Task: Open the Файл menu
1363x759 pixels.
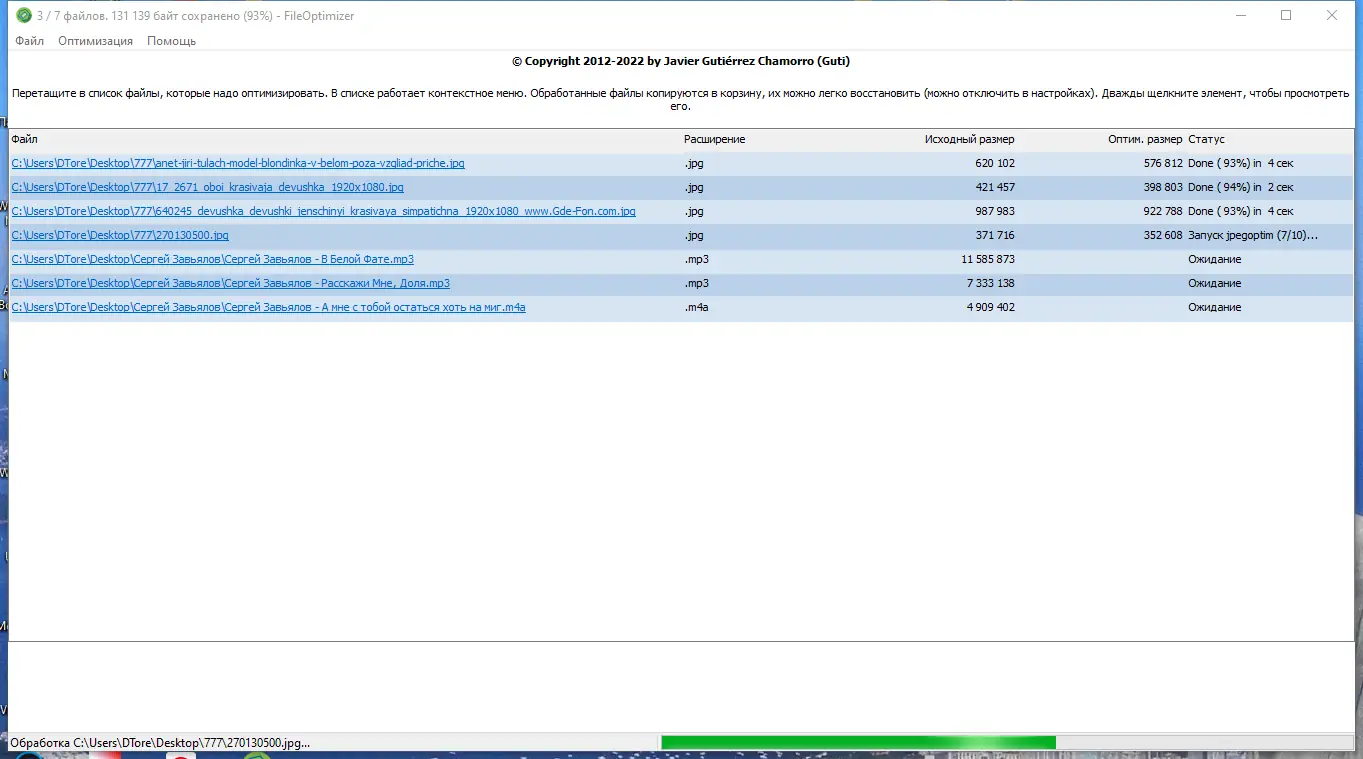Action: (29, 41)
